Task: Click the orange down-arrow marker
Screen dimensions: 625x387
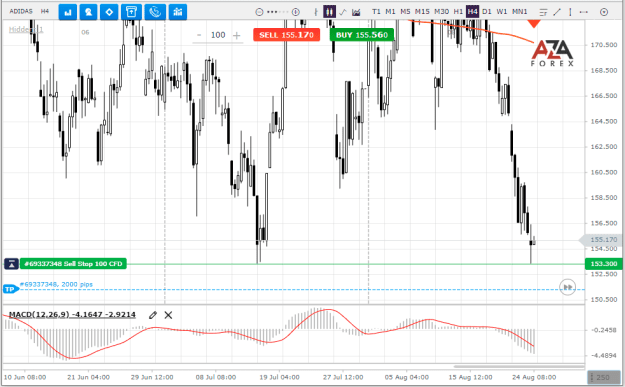Action: pos(534,24)
